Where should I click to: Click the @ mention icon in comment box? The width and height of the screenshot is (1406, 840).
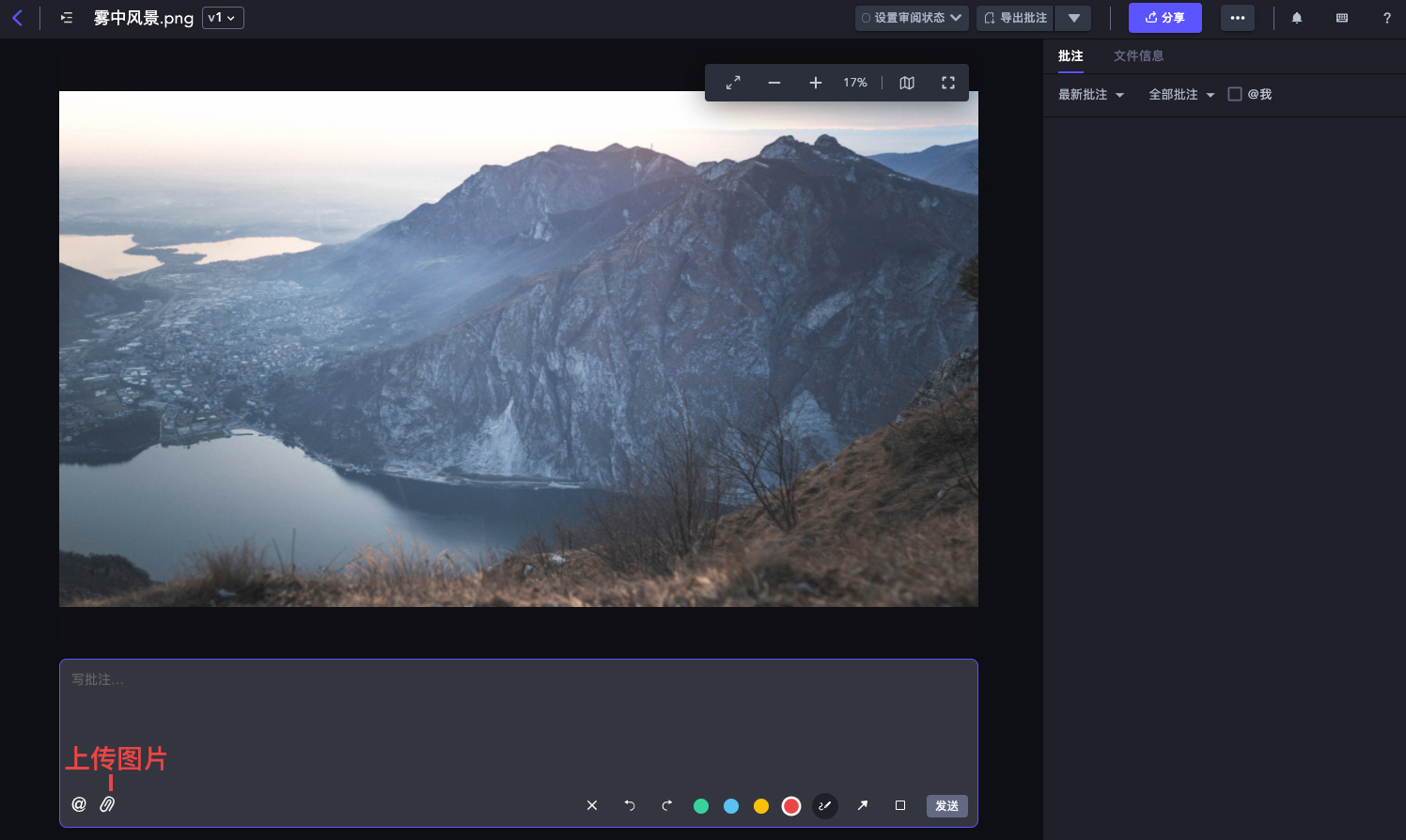click(x=79, y=804)
